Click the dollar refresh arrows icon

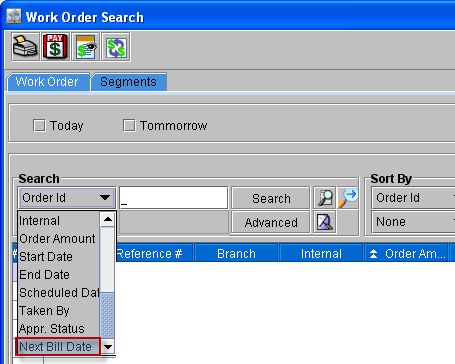click(116, 47)
